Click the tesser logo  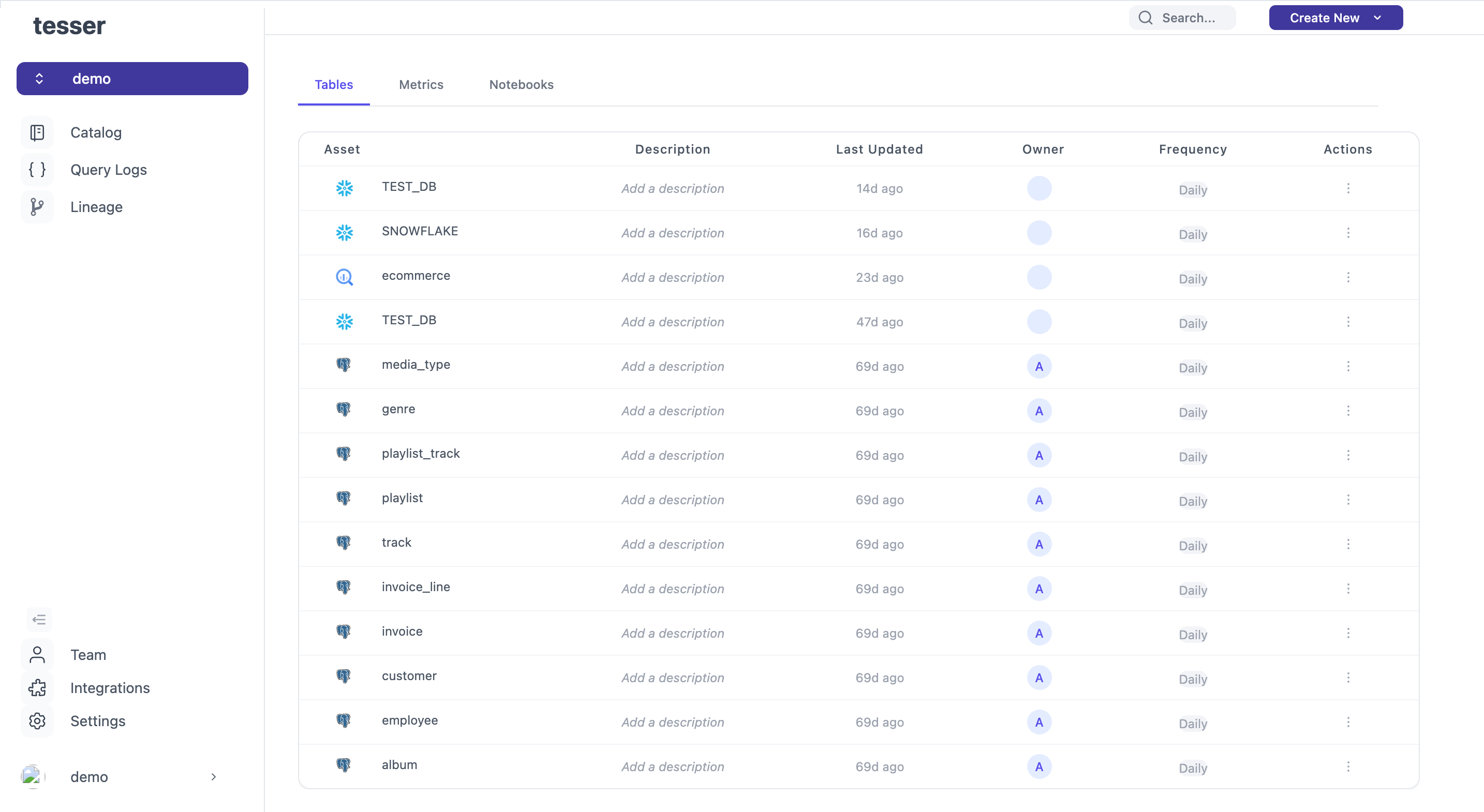pos(69,25)
